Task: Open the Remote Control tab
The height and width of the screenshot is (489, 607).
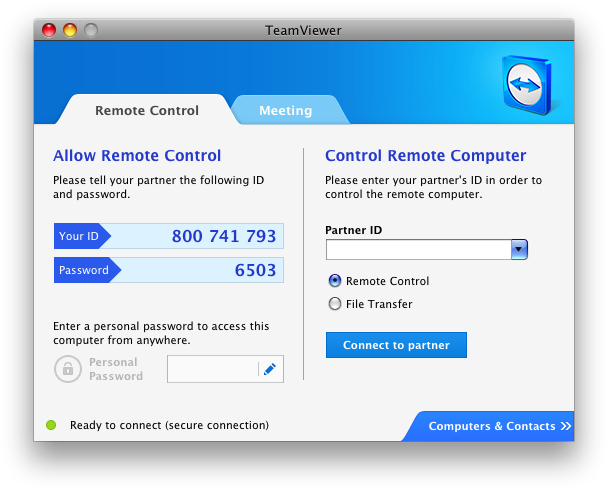Action: (147, 111)
